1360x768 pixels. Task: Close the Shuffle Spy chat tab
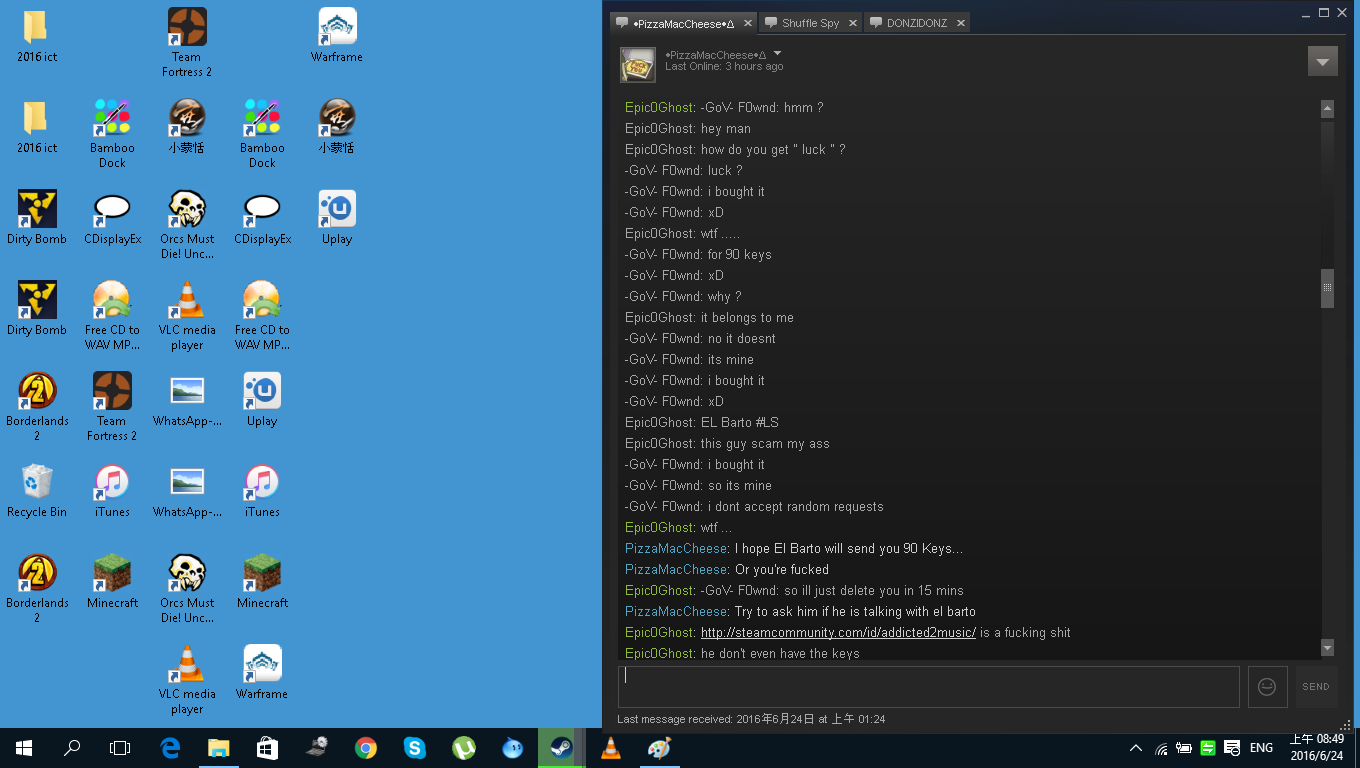(853, 23)
